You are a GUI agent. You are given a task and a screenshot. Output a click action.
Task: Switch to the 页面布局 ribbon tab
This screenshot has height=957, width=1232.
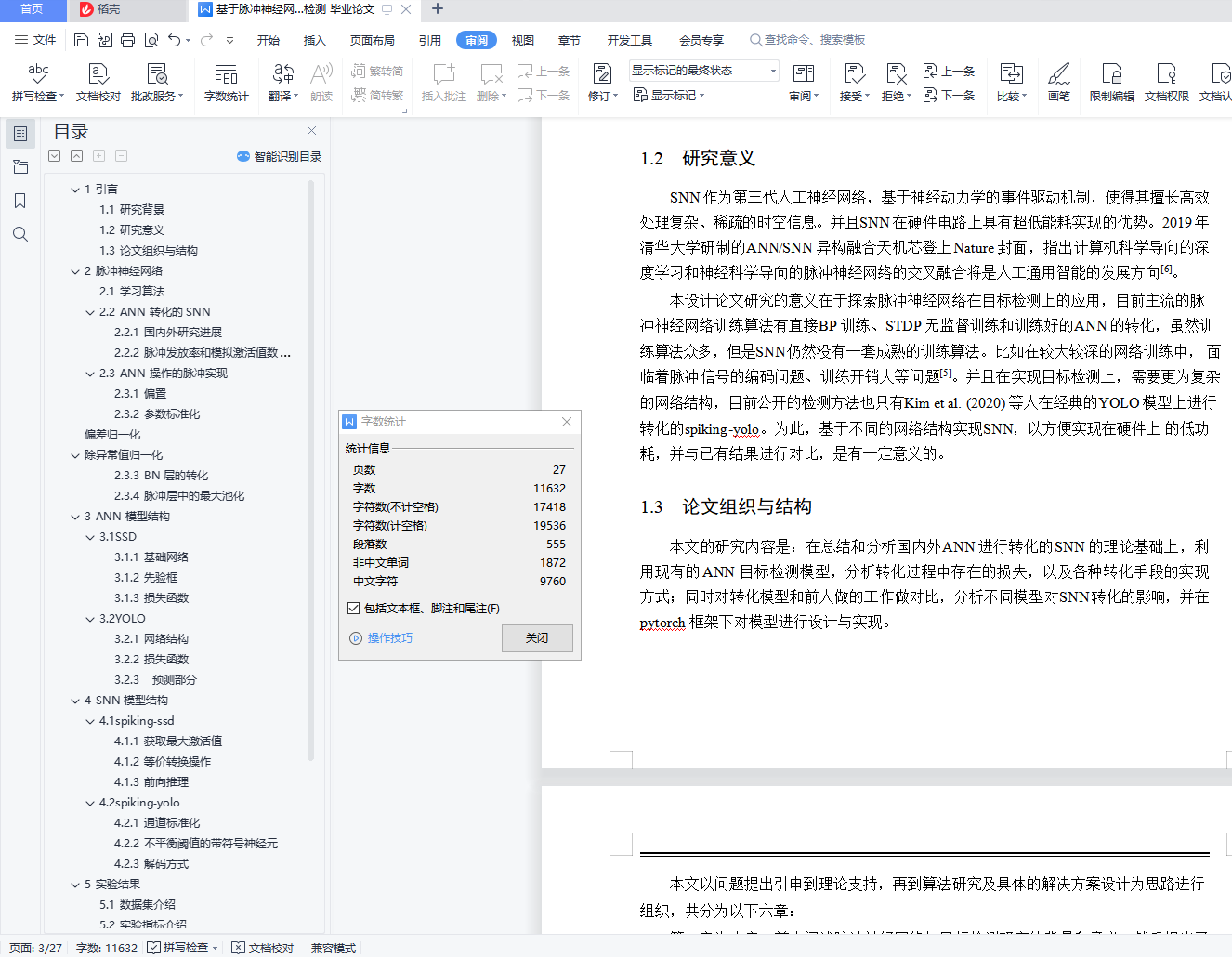click(x=373, y=40)
